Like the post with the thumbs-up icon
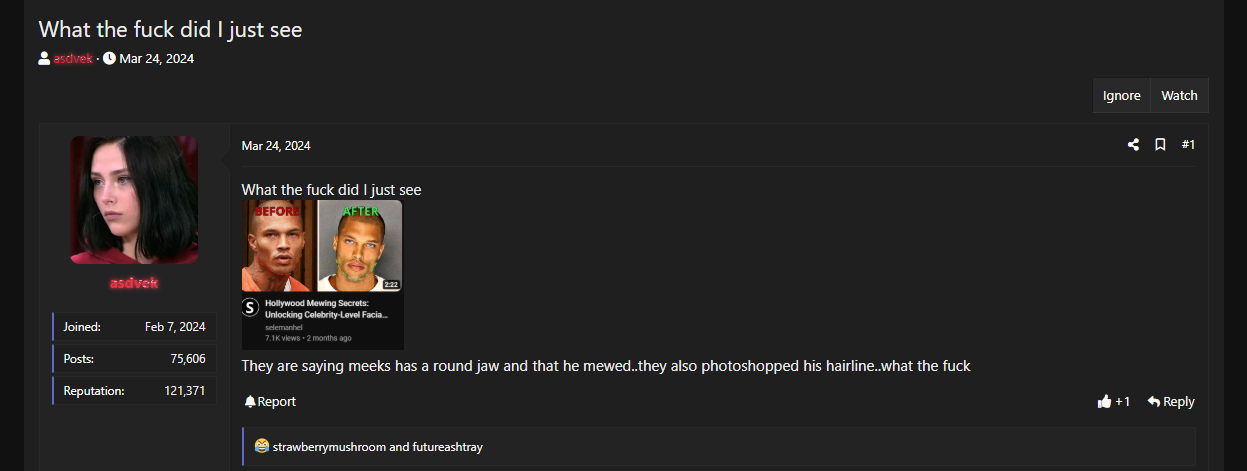The height and width of the screenshot is (471, 1247). [1104, 402]
